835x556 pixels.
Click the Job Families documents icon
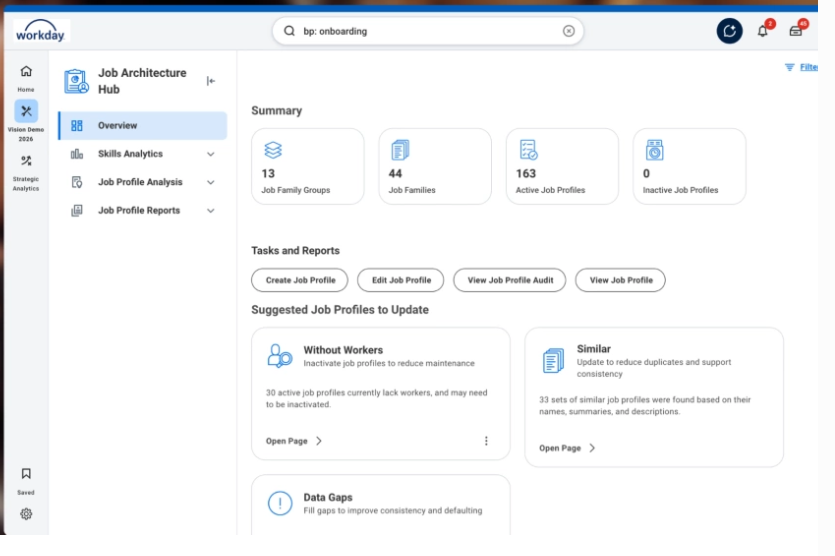tap(400, 150)
